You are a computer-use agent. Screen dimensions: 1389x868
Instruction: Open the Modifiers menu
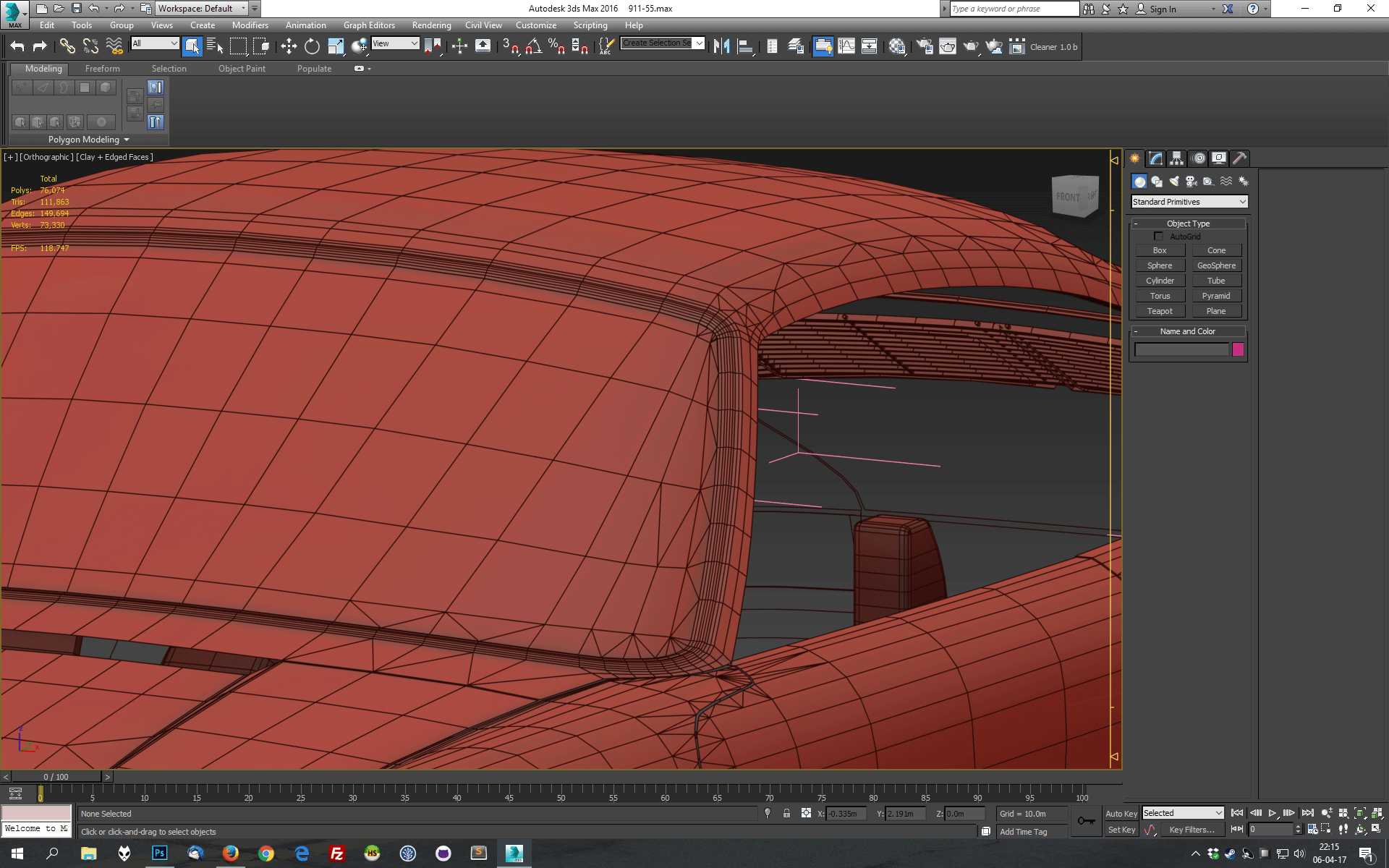250,25
